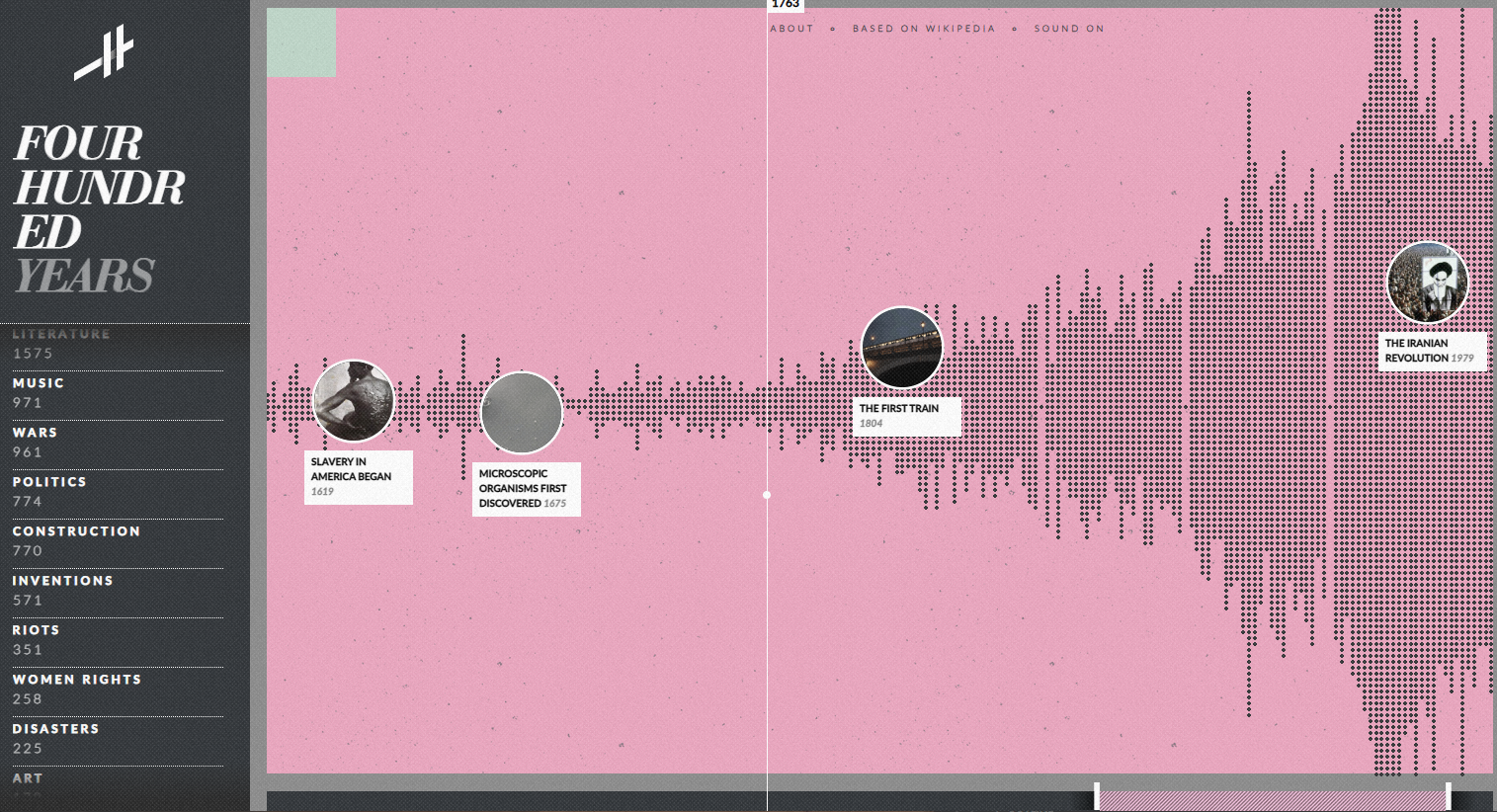Click the 1763 year marker label
This screenshot has width=1497, height=812.
786,5
